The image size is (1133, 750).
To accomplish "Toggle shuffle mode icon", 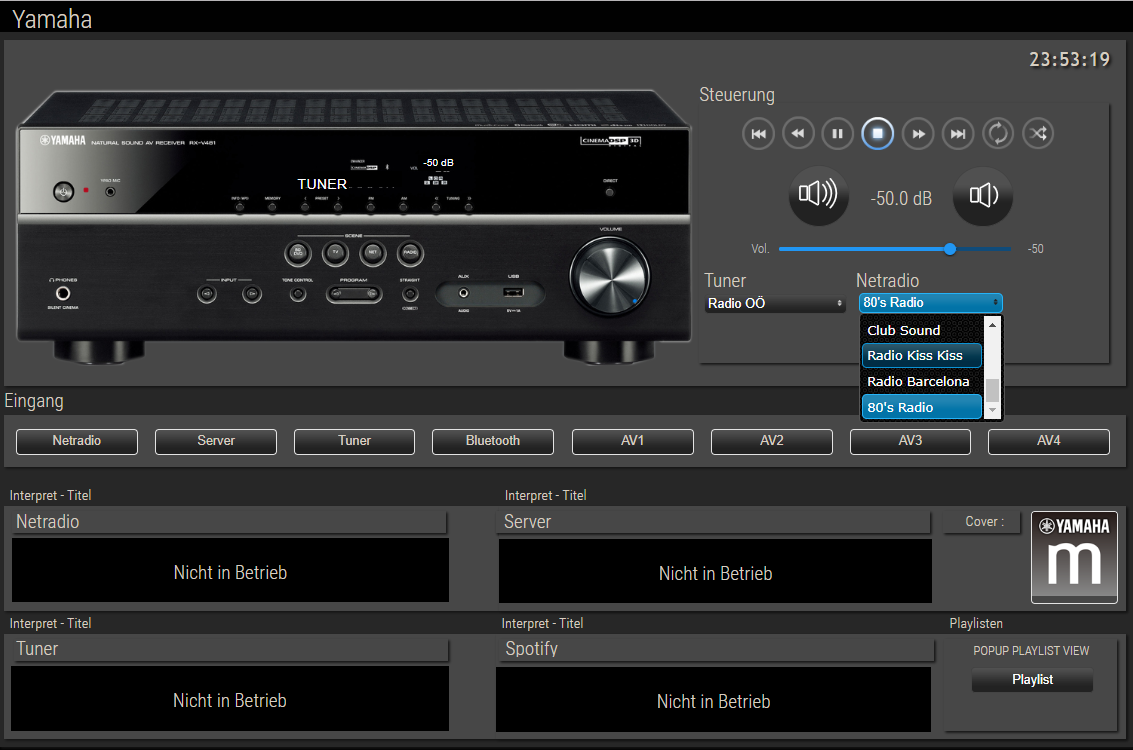I will (x=1038, y=134).
